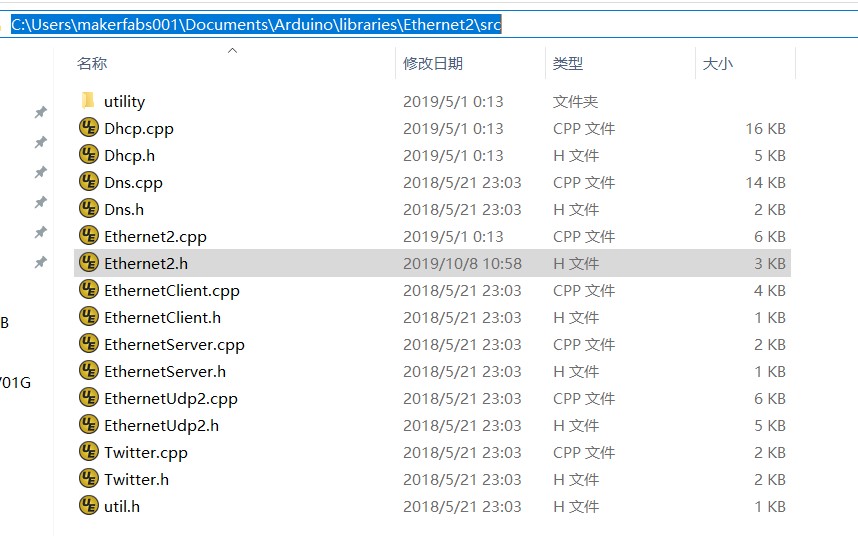The height and width of the screenshot is (536, 858).
Task: Click the EthernetClient.cpp file icon
Action: [x=89, y=290]
